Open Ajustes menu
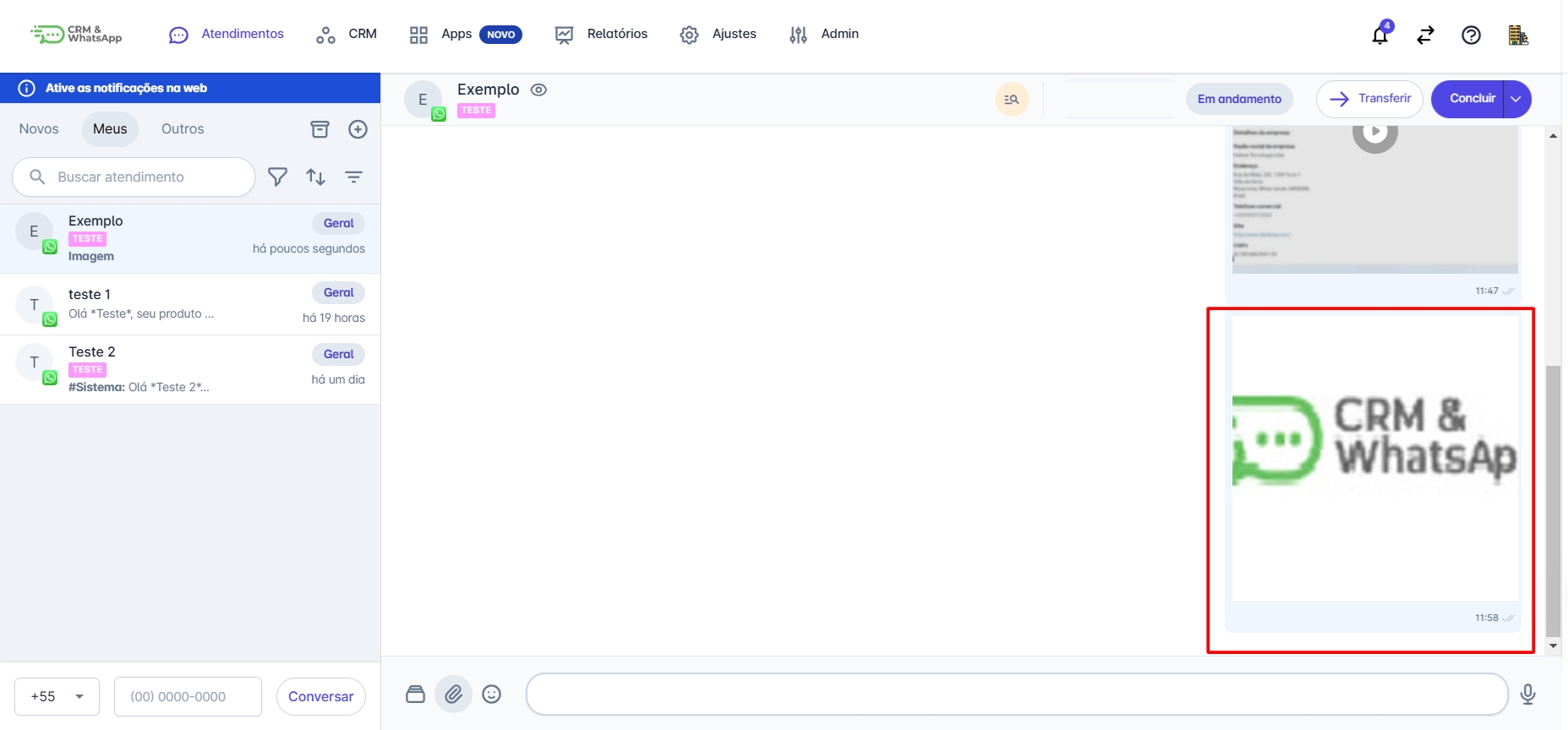The image size is (1568, 730). tap(718, 34)
